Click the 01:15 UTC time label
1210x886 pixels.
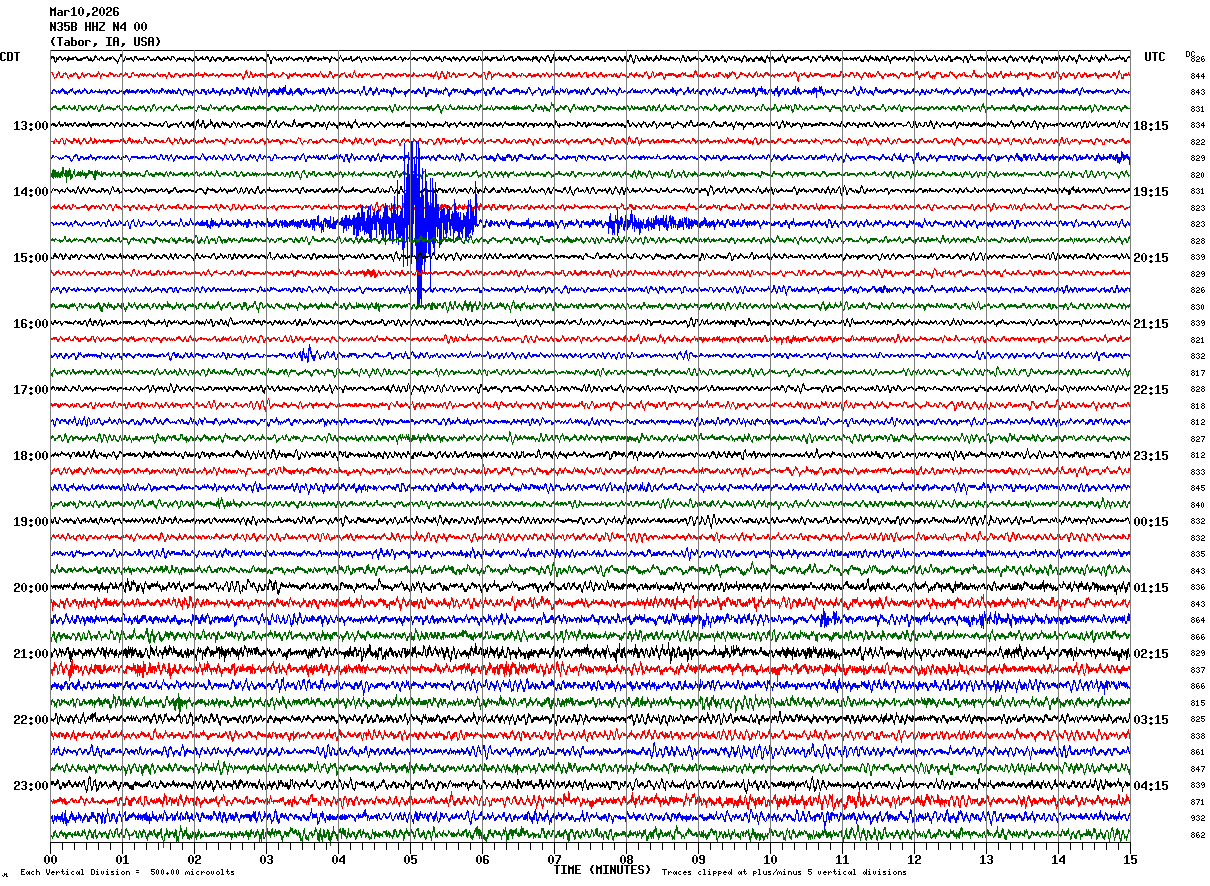click(x=1151, y=588)
